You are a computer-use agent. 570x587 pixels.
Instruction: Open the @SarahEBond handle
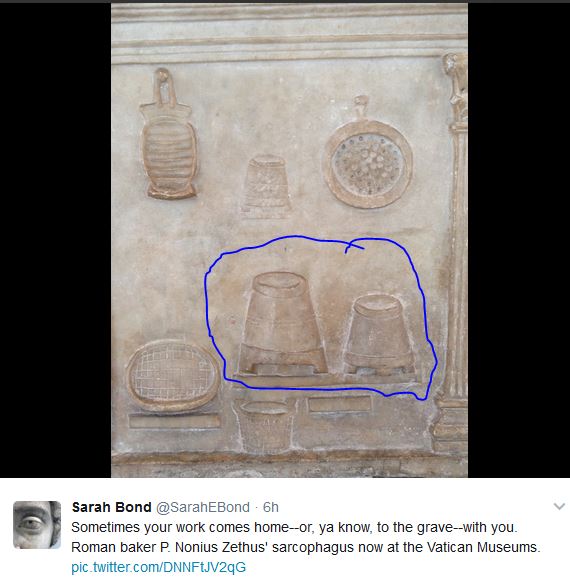click(202, 507)
